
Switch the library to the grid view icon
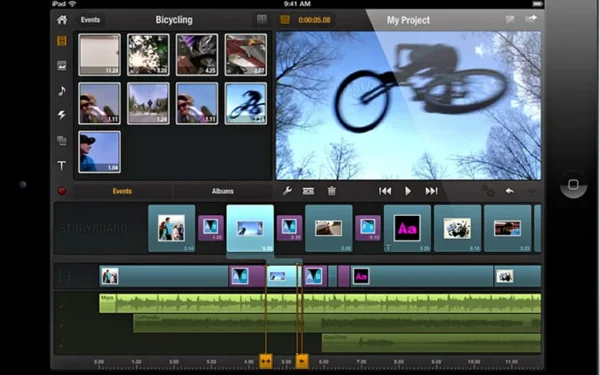tap(262, 20)
